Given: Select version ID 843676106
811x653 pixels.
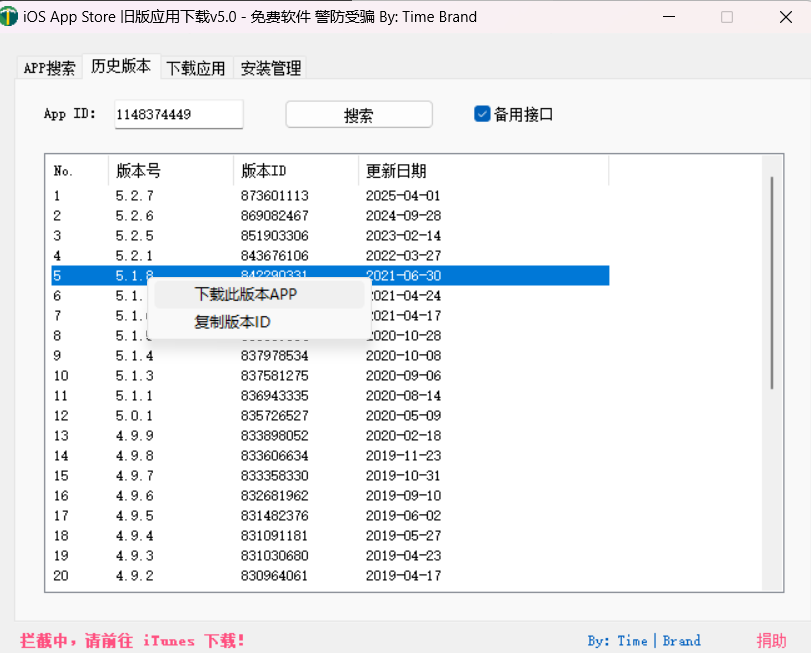Looking at the screenshot, I should [x=275, y=256].
